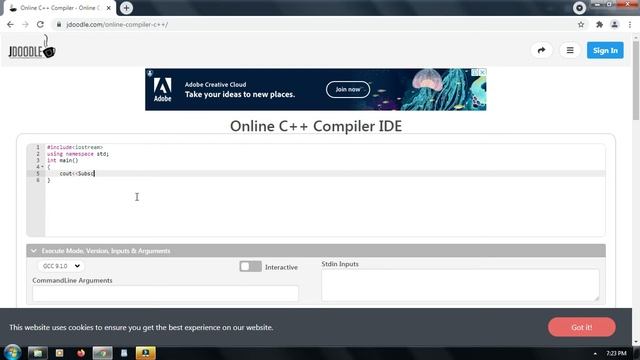The width and height of the screenshot is (640, 360).
Task: Open the Chrome extensions puzzle icon
Action: (x=599, y=24)
